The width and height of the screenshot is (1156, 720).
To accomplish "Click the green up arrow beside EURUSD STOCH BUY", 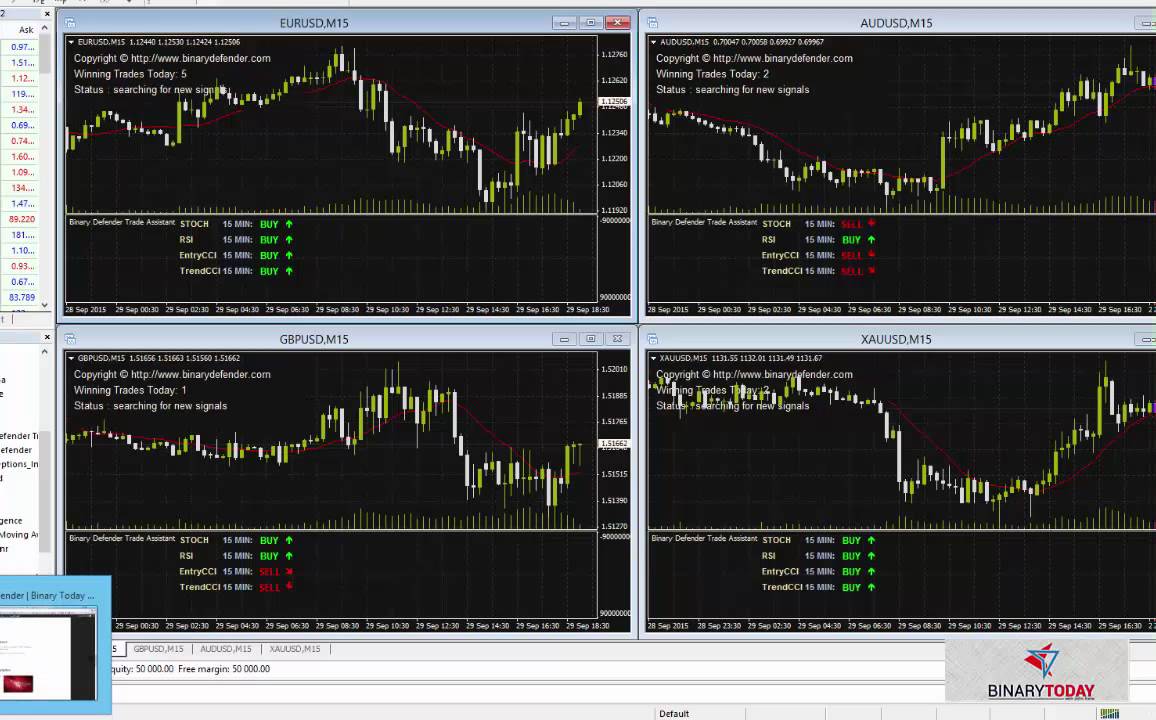I will click(289, 224).
